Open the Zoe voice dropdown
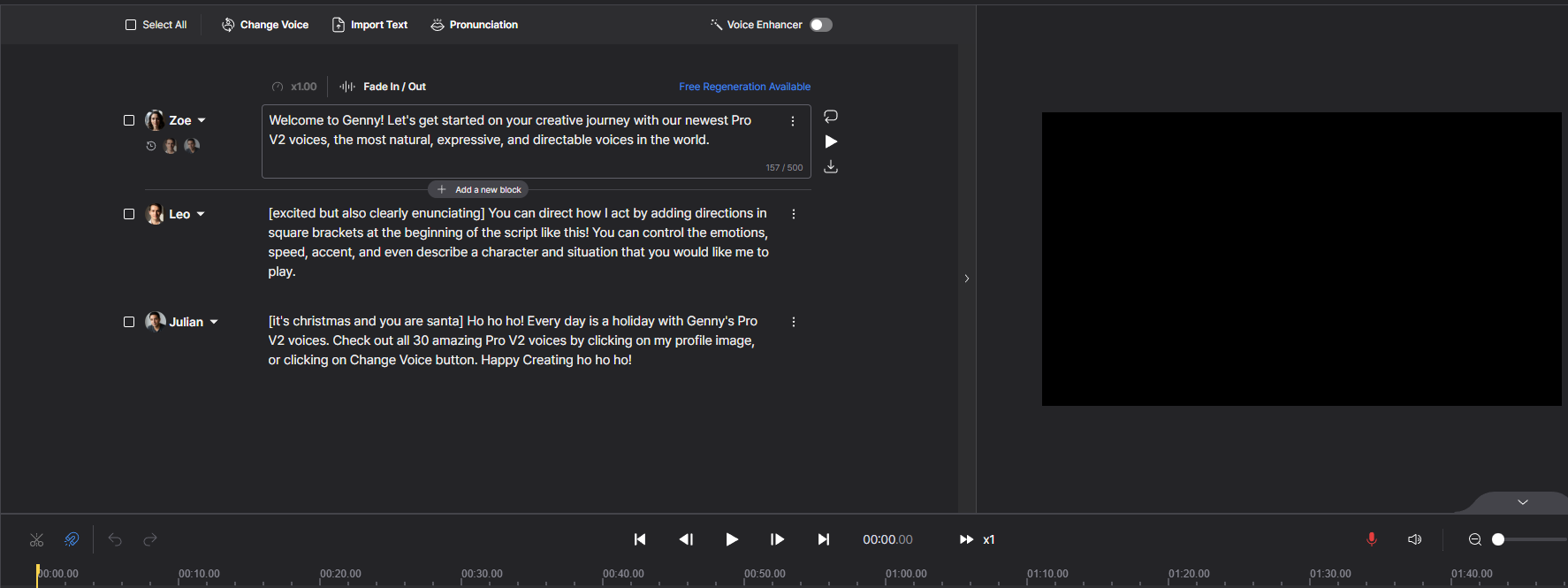The height and width of the screenshot is (588, 1568). 202,120
